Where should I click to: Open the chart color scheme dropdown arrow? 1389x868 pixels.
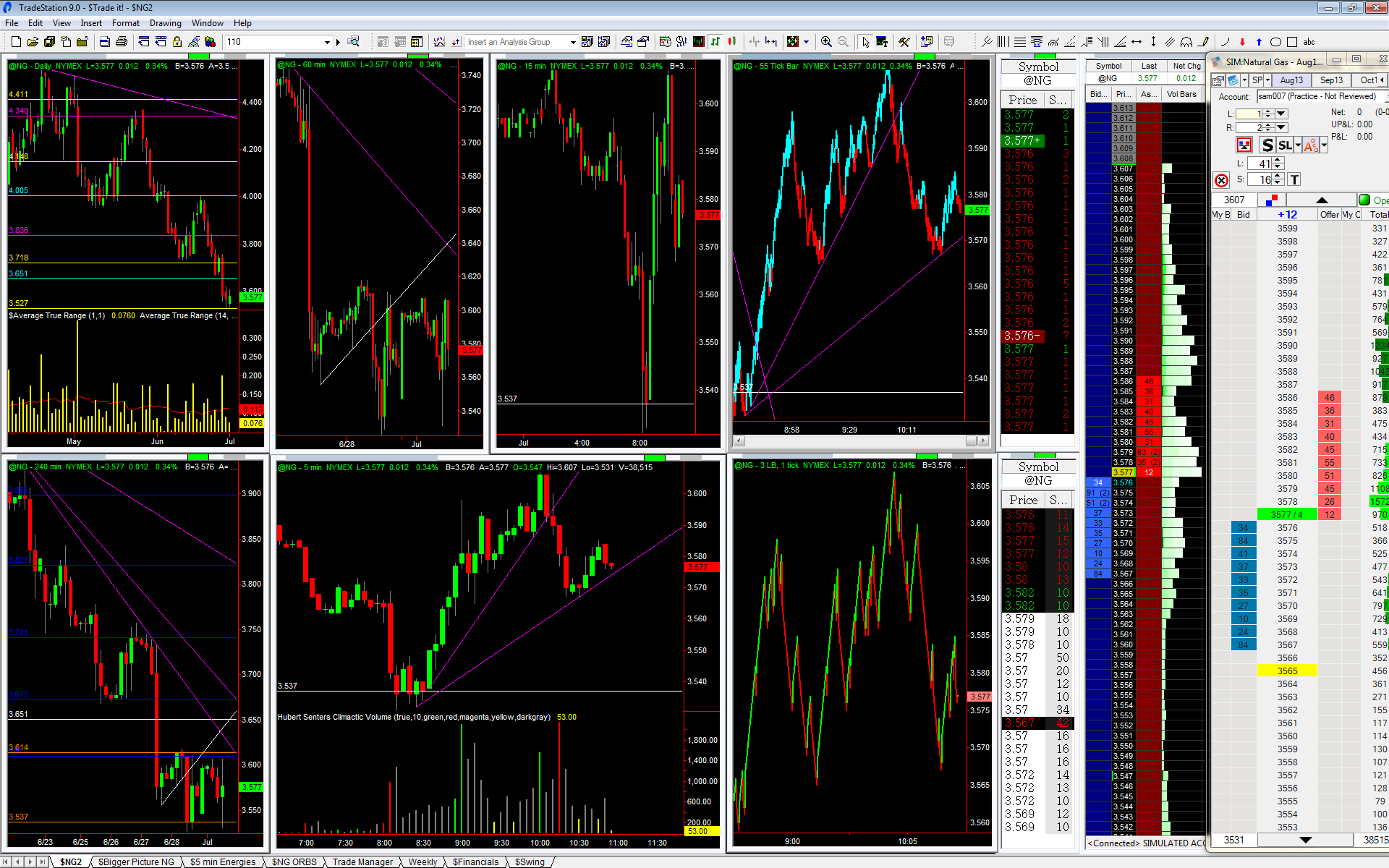point(806,42)
